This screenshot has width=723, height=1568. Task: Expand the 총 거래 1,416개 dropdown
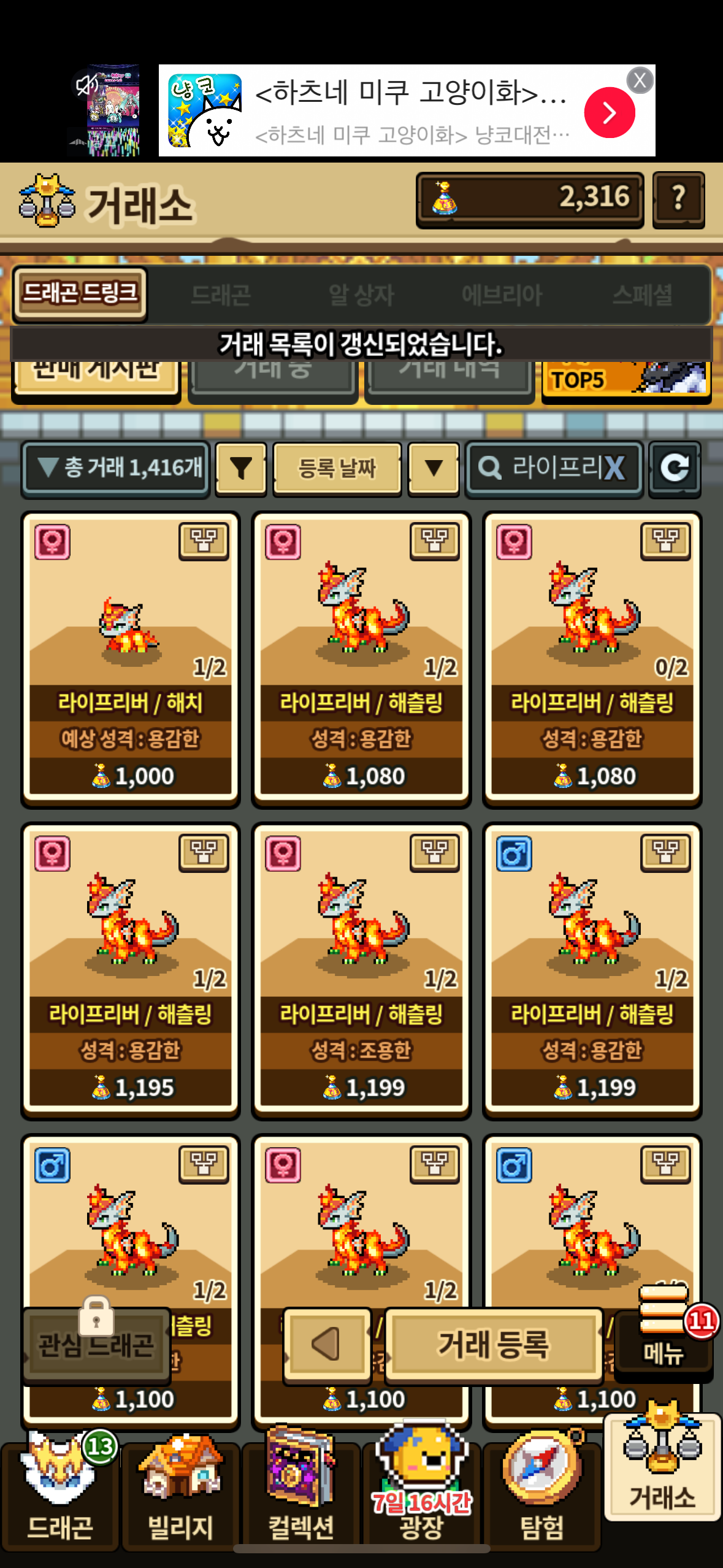(116, 469)
